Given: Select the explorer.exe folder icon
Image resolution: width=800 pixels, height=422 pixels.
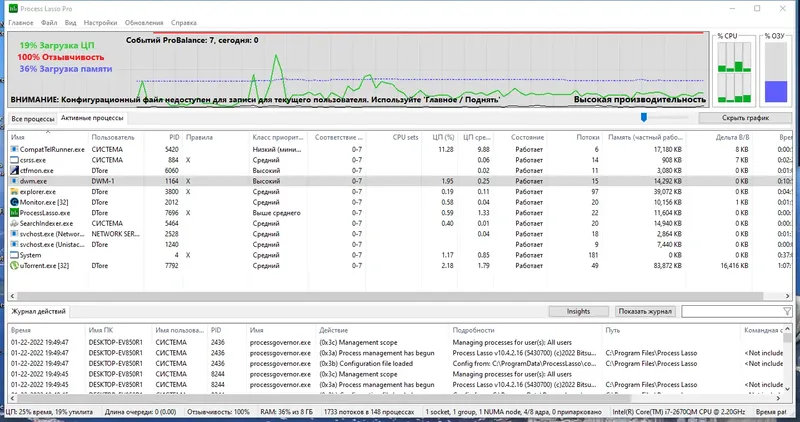Looking at the screenshot, I should pos(14,192).
